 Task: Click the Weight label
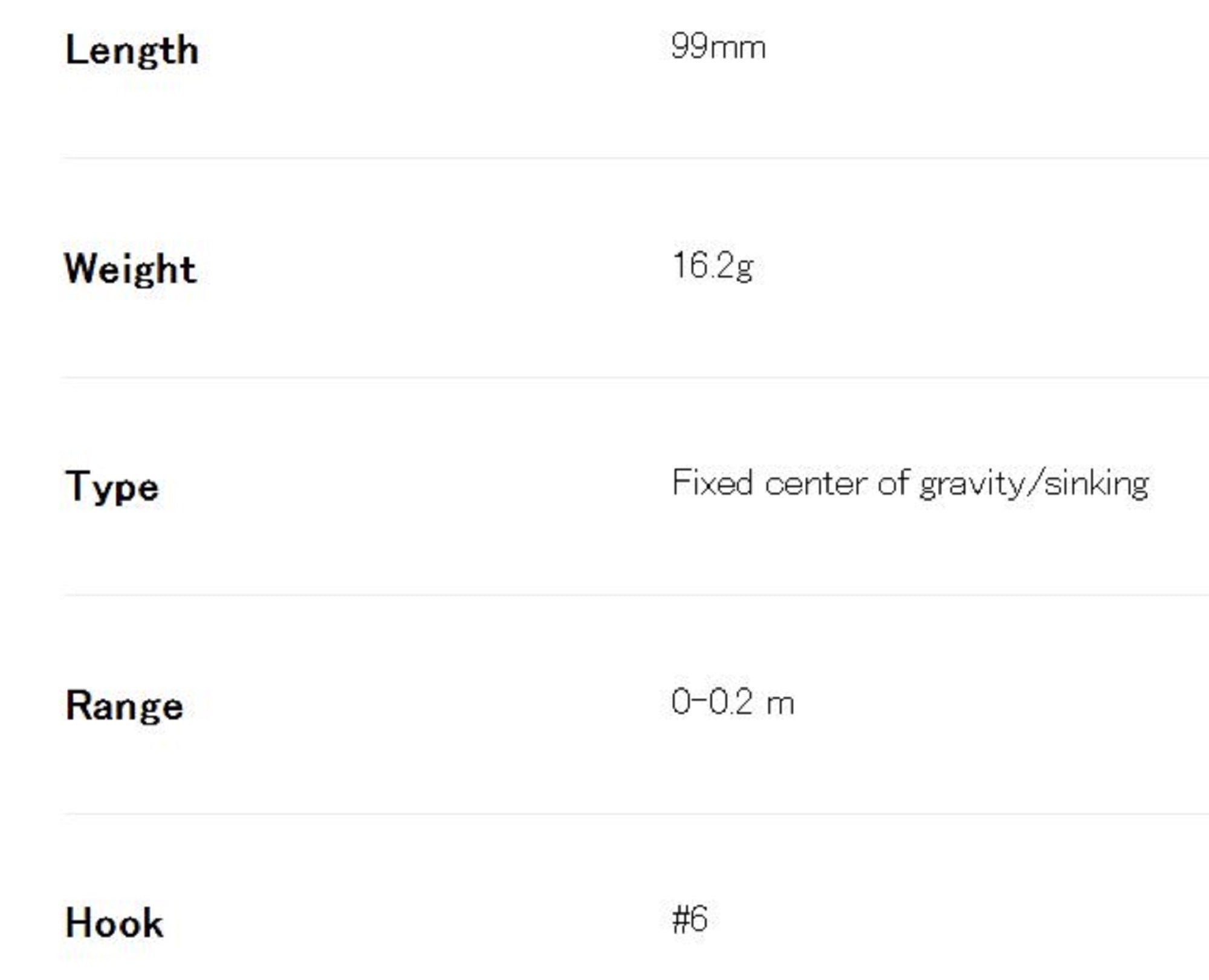[131, 269]
